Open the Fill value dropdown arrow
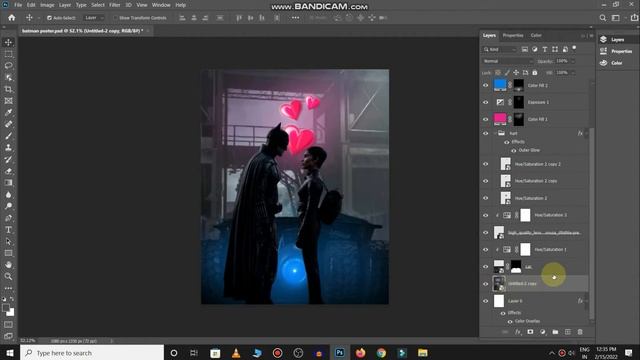640x360 pixels. click(x=573, y=73)
